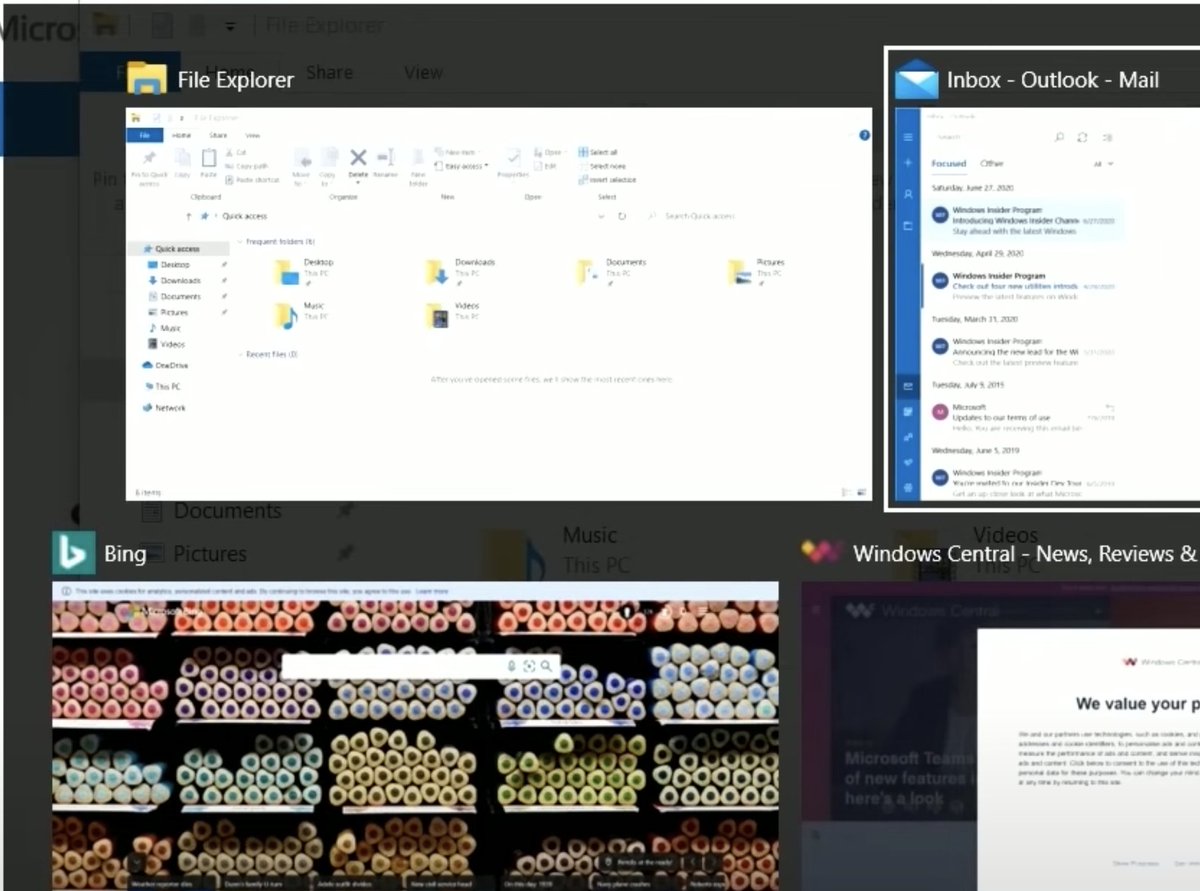Open the Share ribbon tab in File Explorer preview
Viewport: 1200px width, 891px height.
pos(218,135)
